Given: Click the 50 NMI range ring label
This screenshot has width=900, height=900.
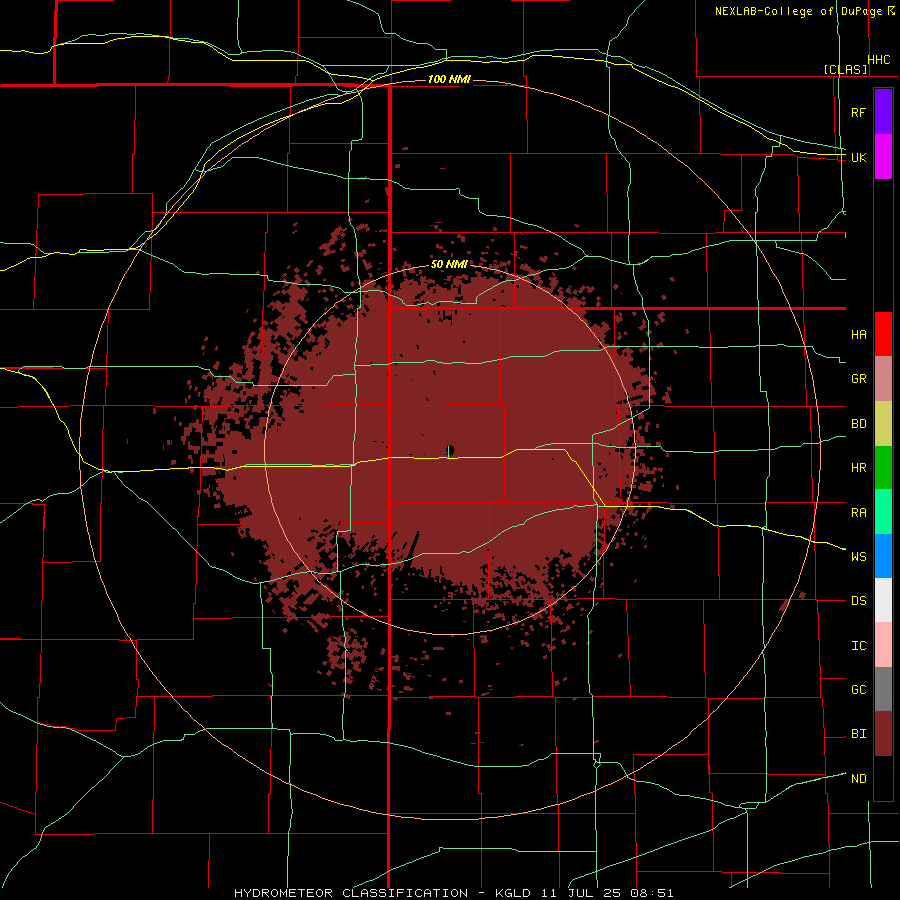Looking at the screenshot, I should pos(449,264).
